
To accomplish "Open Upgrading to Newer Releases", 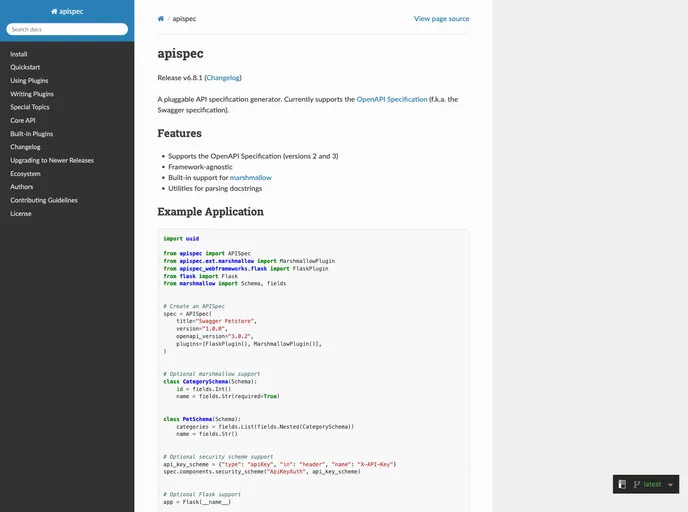I will coord(52,160).
